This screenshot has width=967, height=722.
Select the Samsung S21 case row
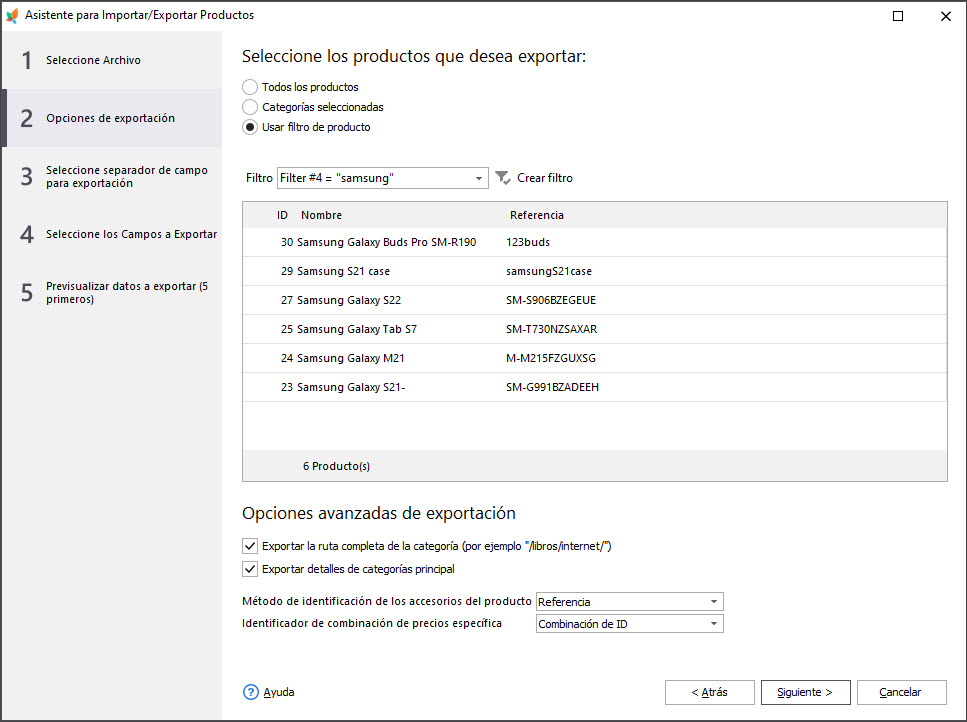click(x=595, y=271)
